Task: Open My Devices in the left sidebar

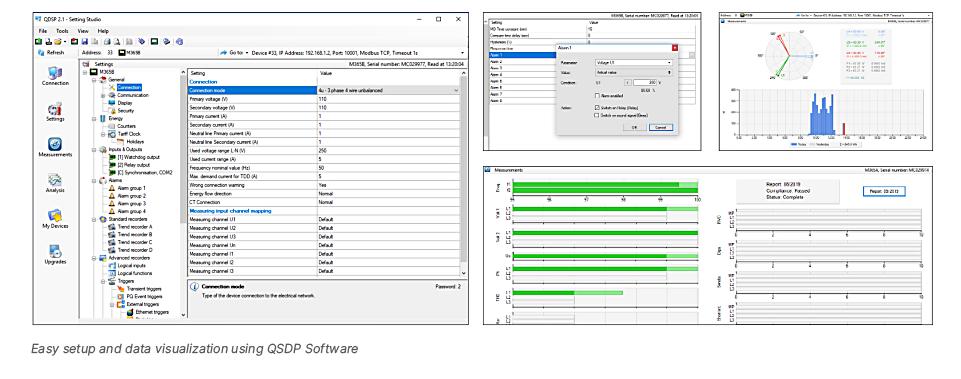Action: tap(55, 219)
